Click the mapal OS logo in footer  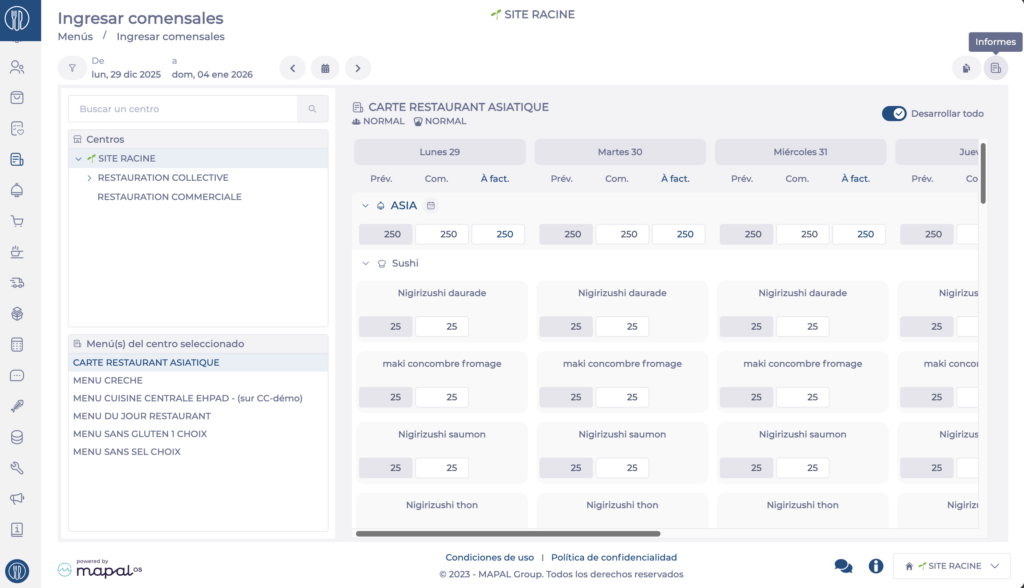(x=100, y=569)
